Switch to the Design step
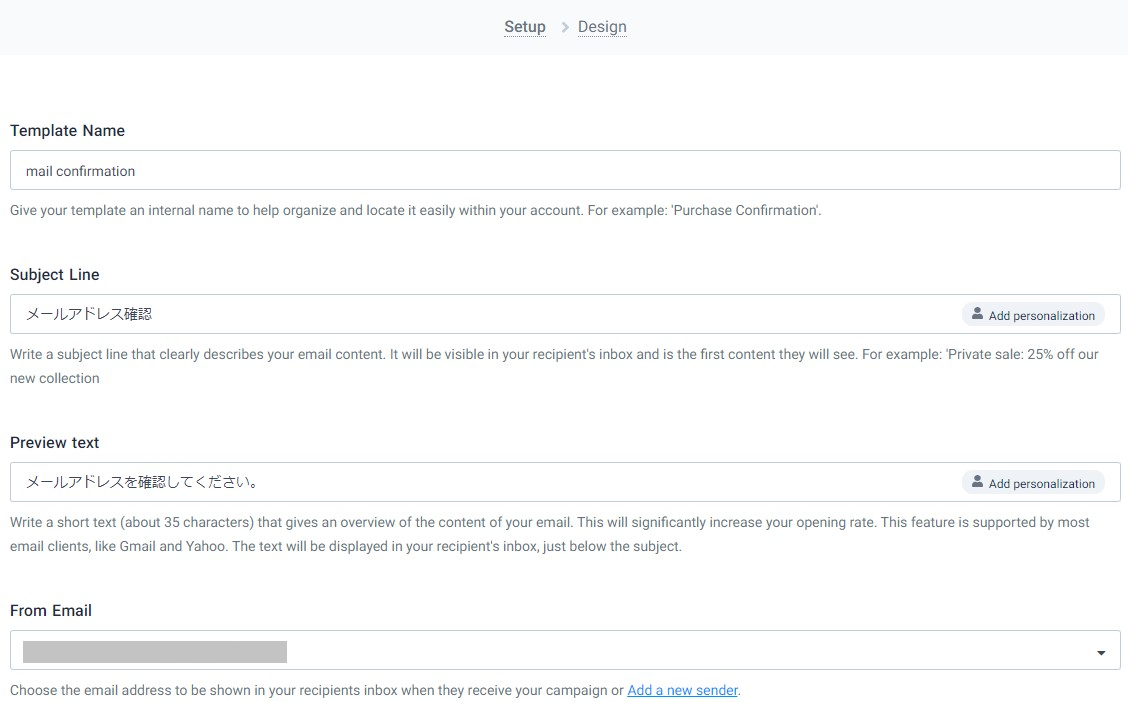The image size is (1128, 702). (x=602, y=27)
